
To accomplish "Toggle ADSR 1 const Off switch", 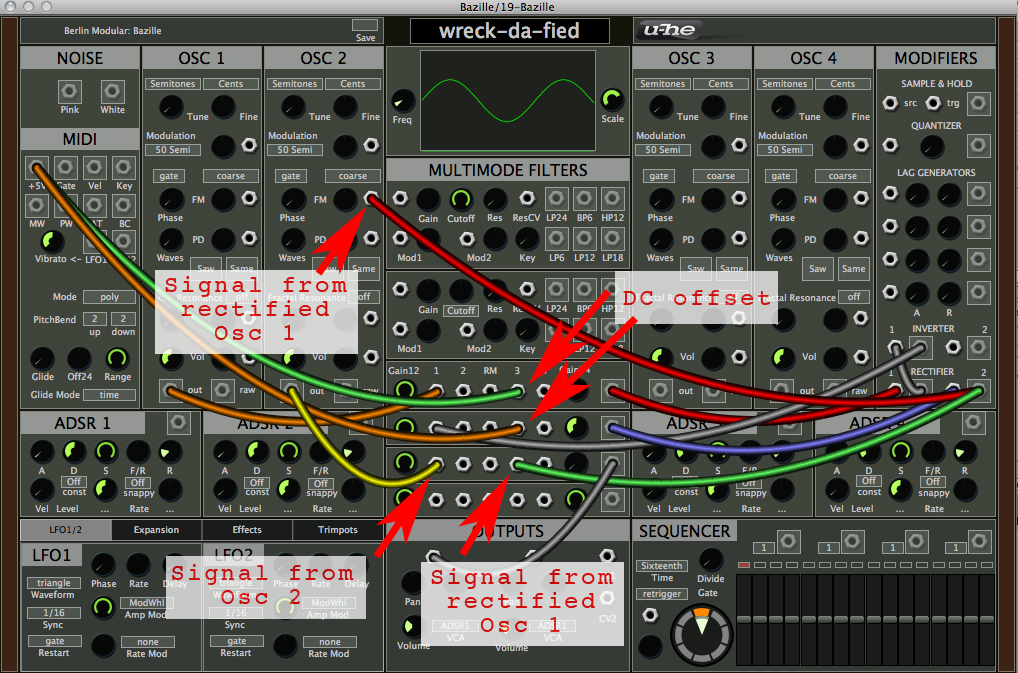I will tap(74, 482).
